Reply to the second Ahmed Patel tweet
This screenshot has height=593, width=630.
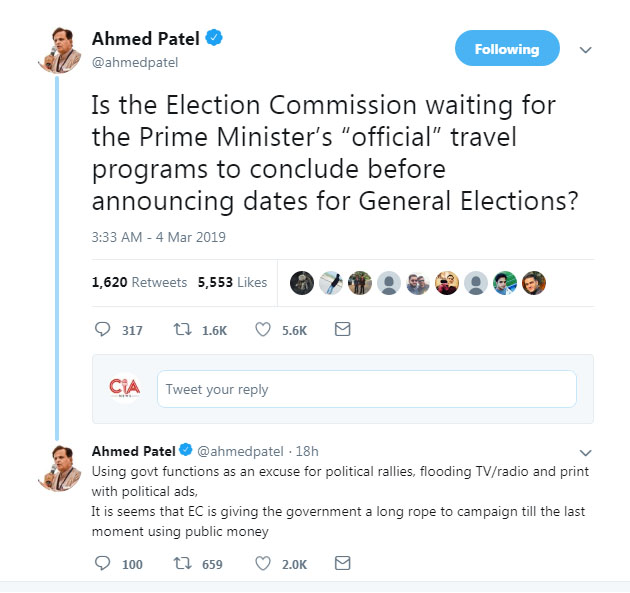[101, 564]
